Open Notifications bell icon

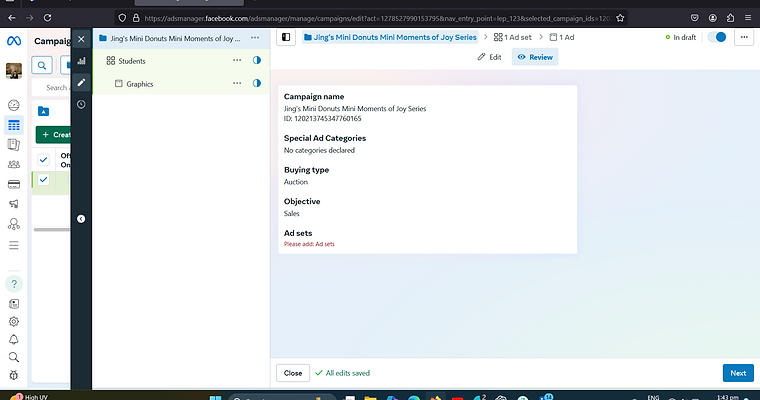tap(14, 339)
